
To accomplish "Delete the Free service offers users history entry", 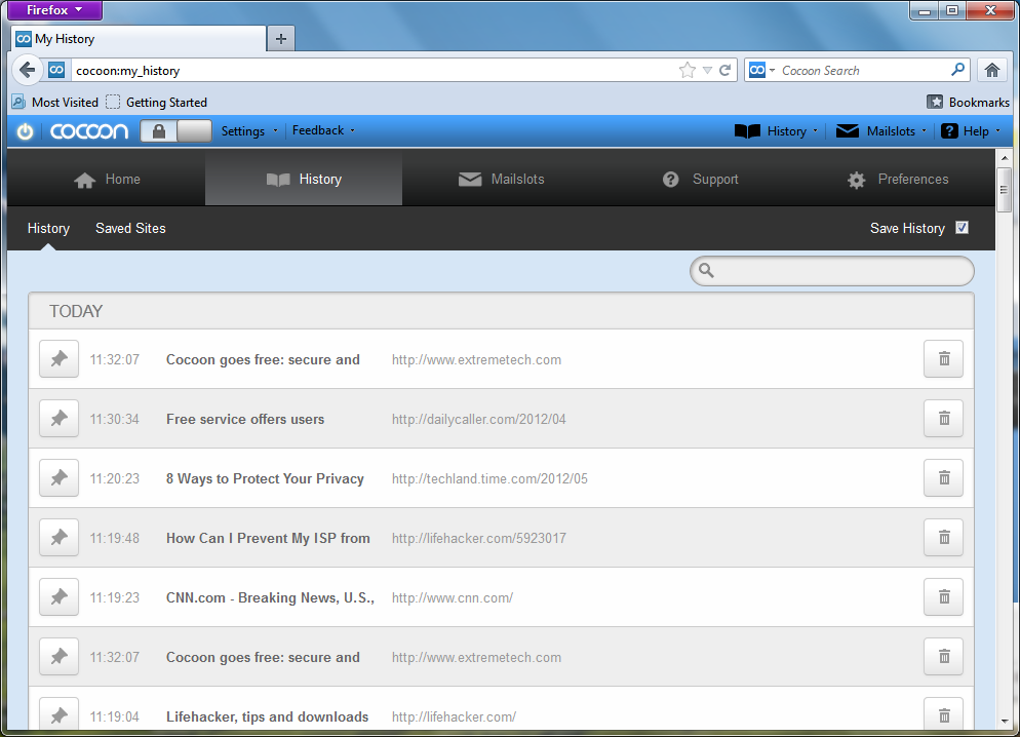I will 943,418.
